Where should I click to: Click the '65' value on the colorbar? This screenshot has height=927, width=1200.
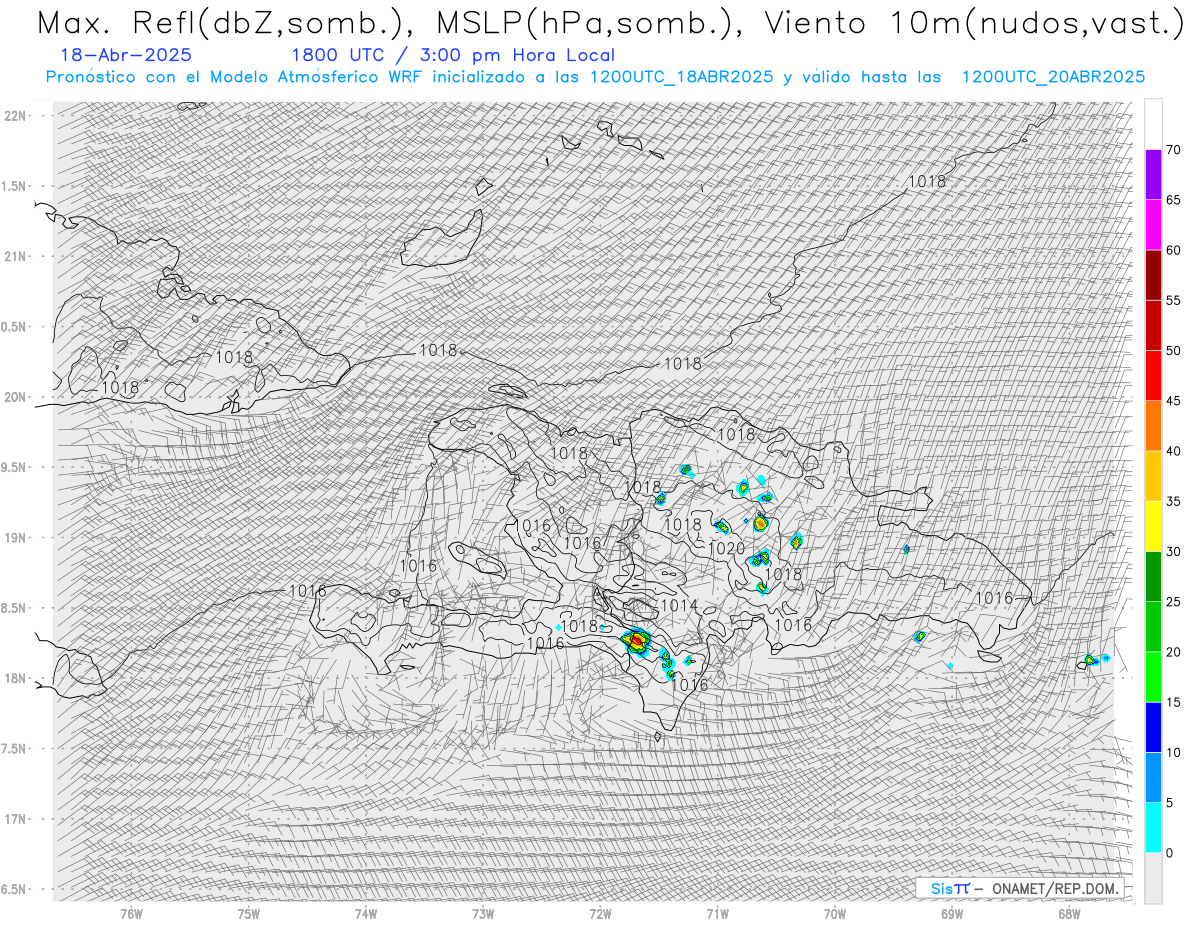click(x=1173, y=200)
